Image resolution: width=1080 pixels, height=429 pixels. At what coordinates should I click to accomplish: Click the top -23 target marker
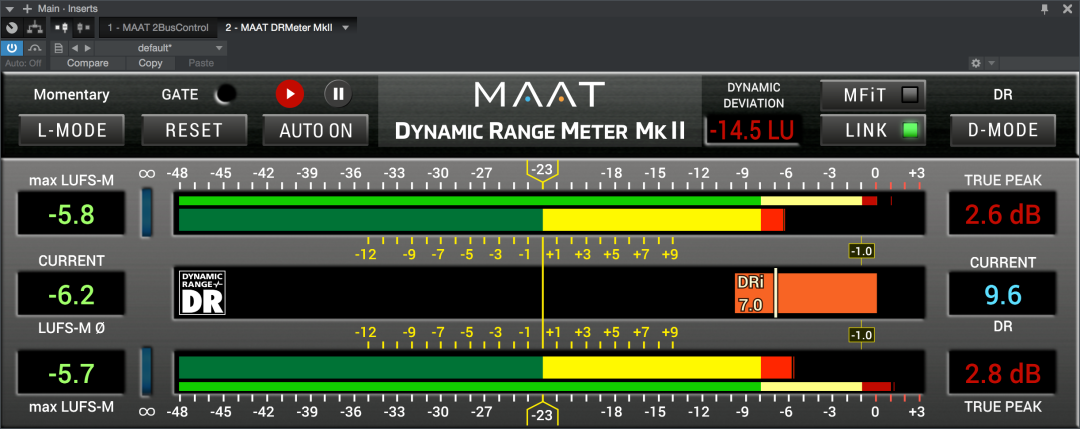click(x=543, y=172)
